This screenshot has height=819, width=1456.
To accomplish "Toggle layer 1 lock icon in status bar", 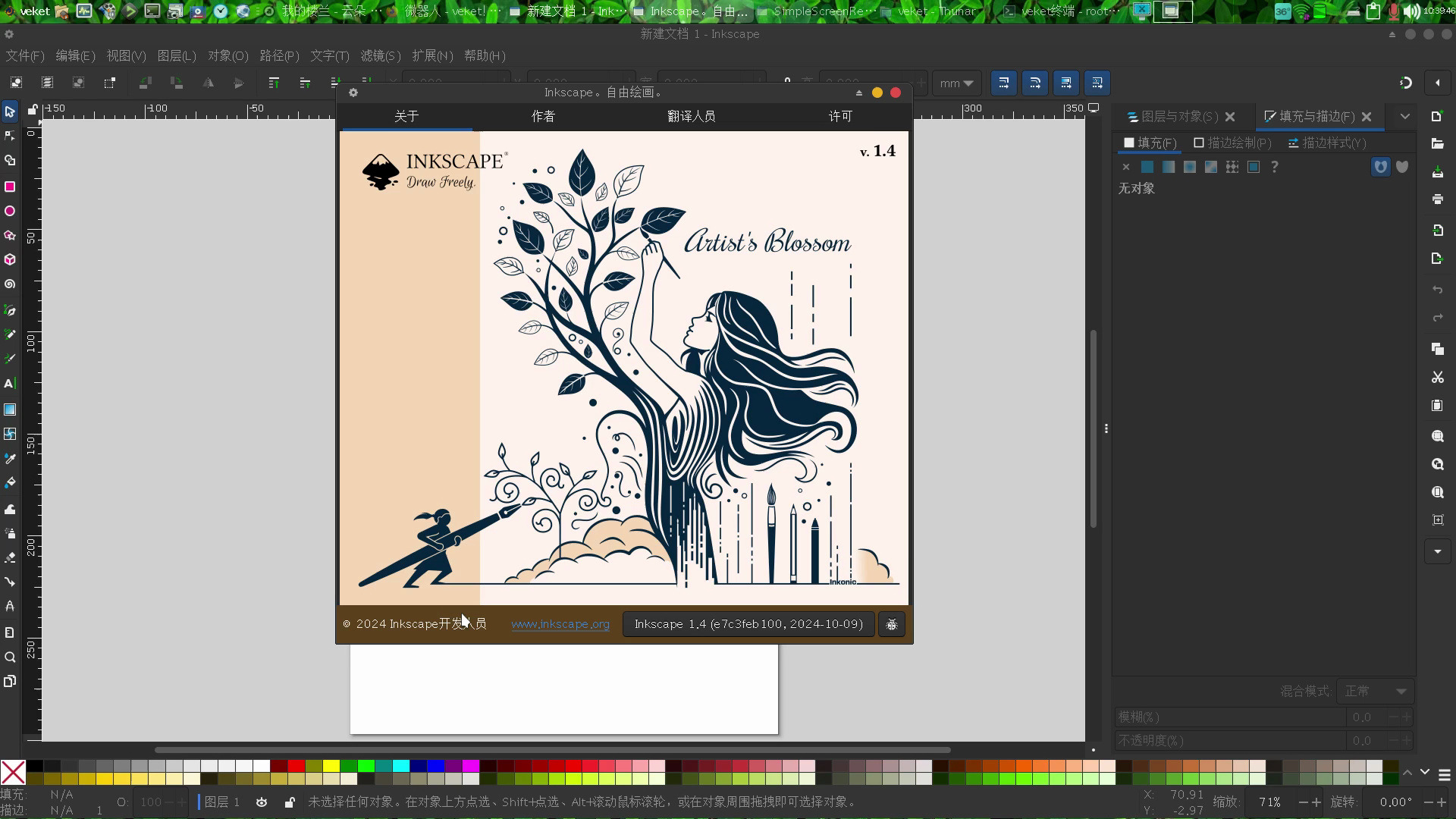I will 290,802.
